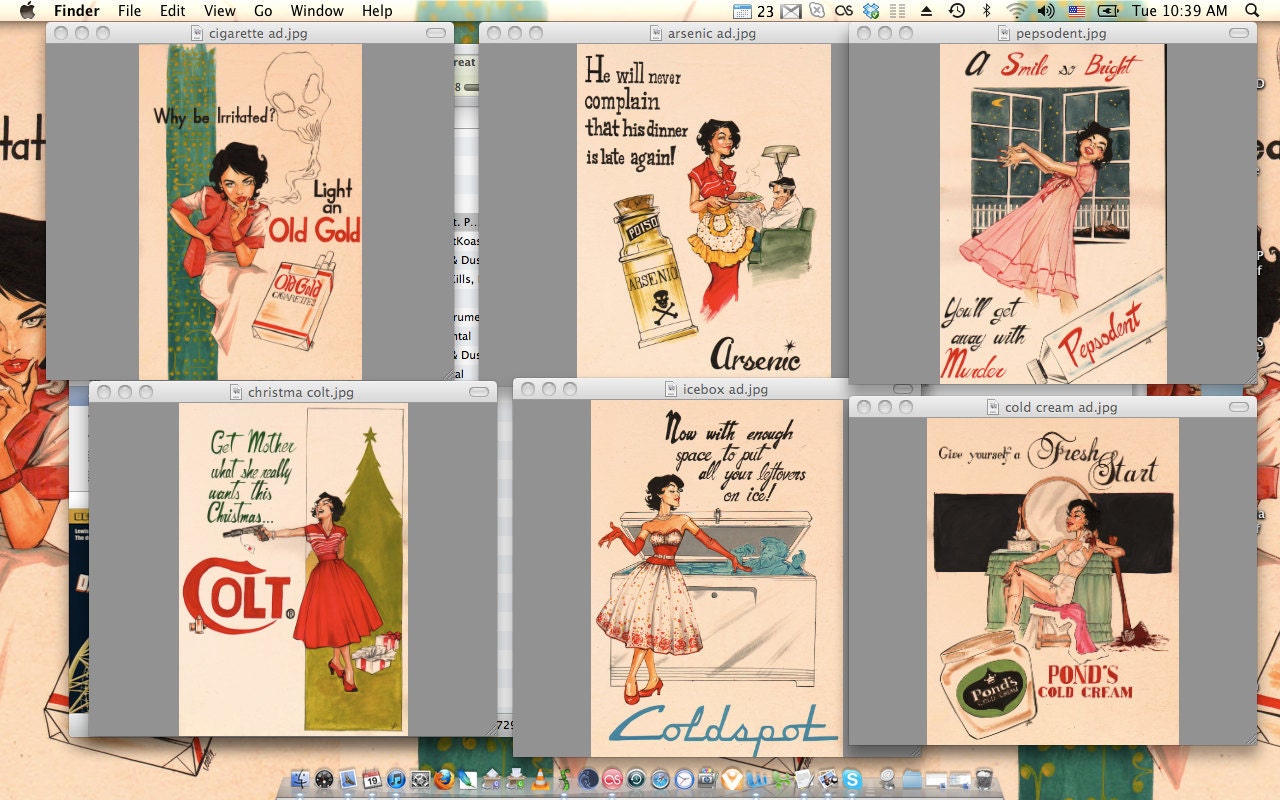Toggle toolbar button of cold cream ad.jpg window
1280x800 pixels.
(1239, 407)
